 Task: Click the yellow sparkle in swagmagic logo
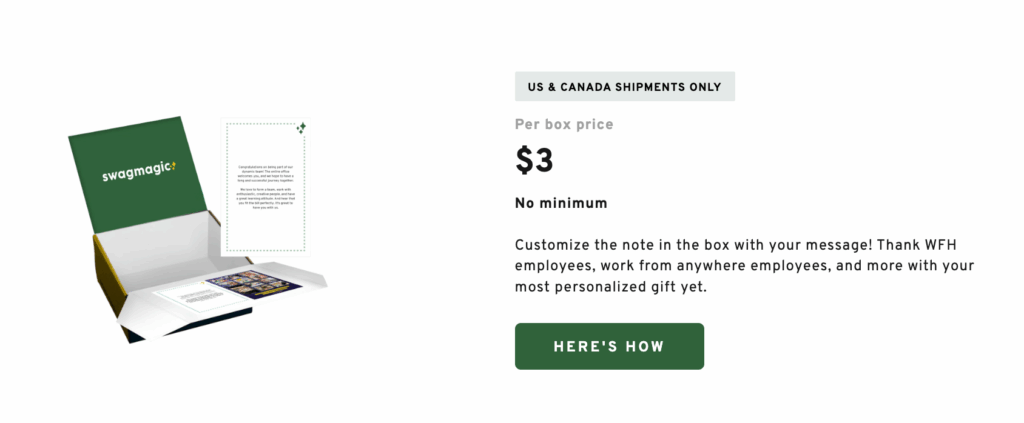(172, 166)
